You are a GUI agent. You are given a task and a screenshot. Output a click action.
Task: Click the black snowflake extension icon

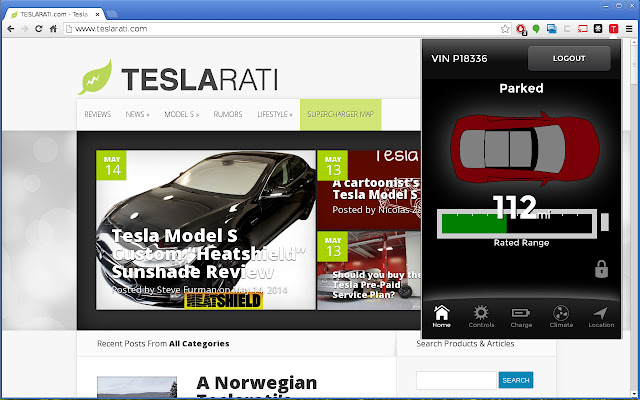[598, 29]
